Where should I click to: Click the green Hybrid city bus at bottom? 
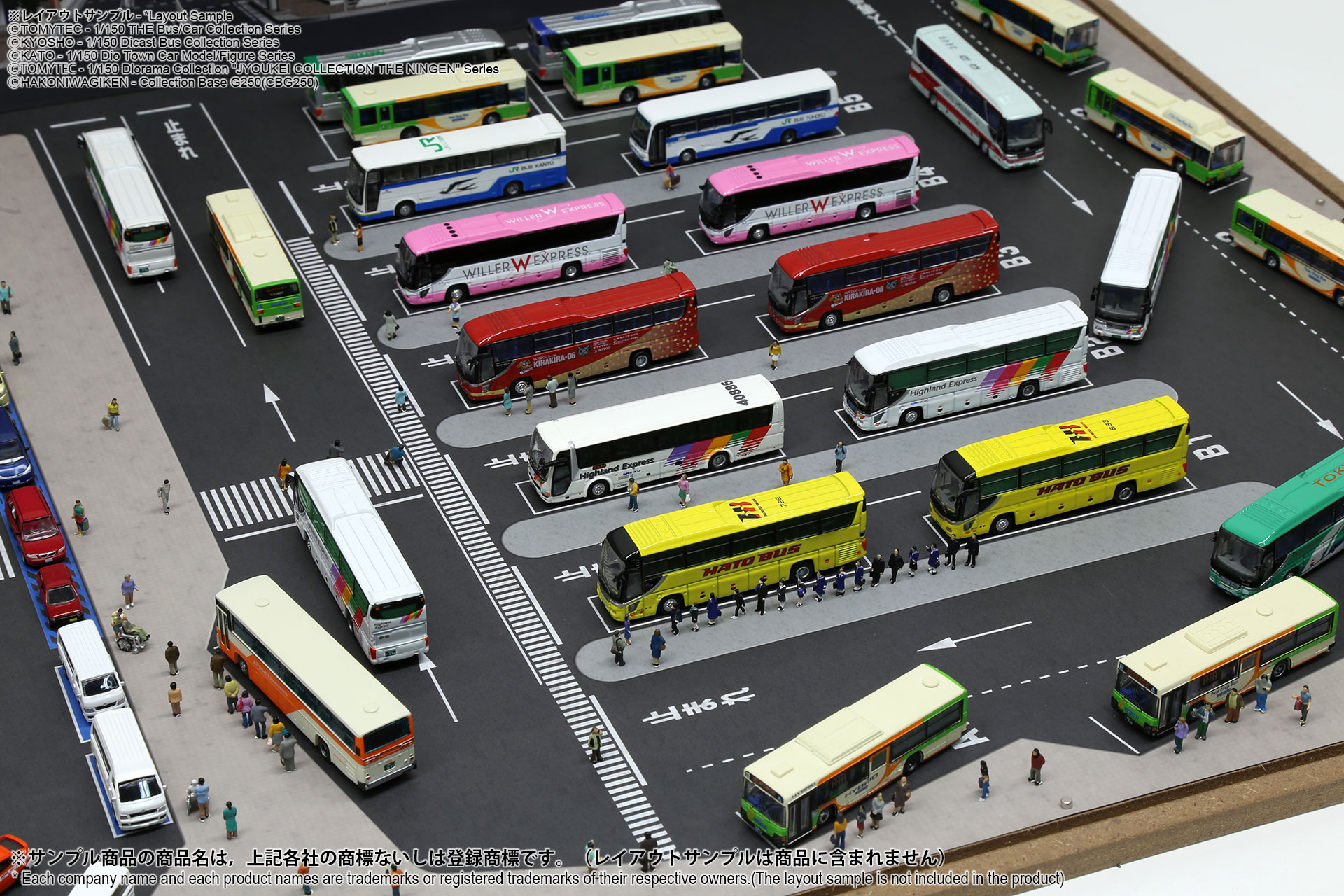point(854,752)
